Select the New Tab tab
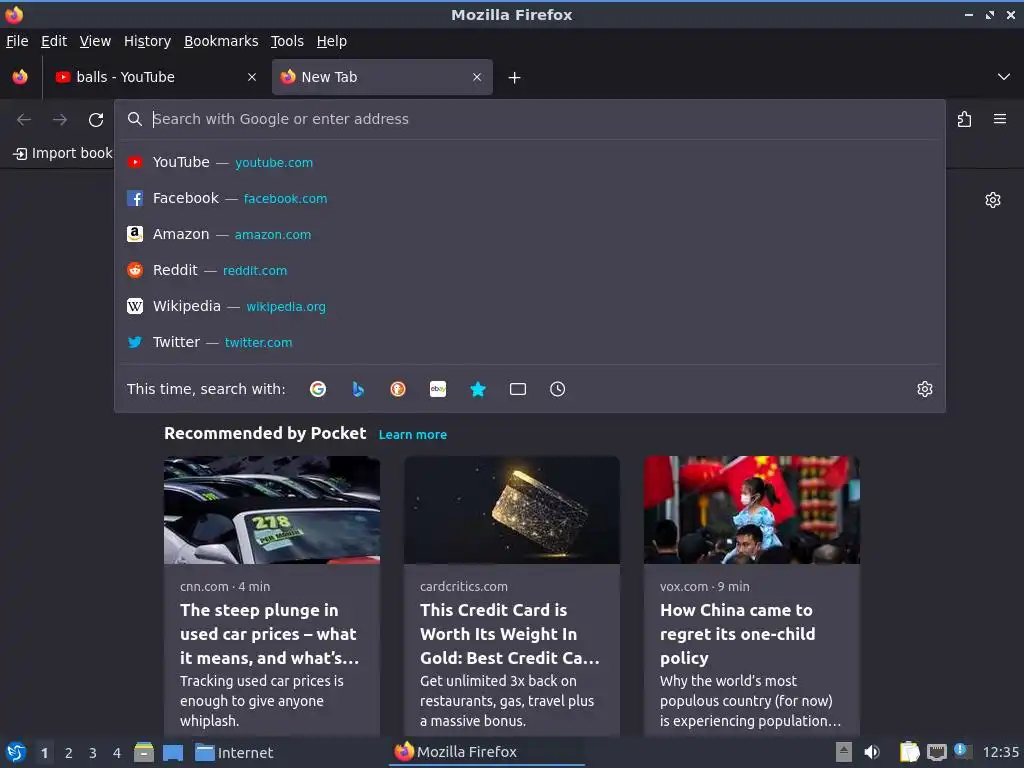This screenshot has height=768, width=1024. click(x=382, y=77)
